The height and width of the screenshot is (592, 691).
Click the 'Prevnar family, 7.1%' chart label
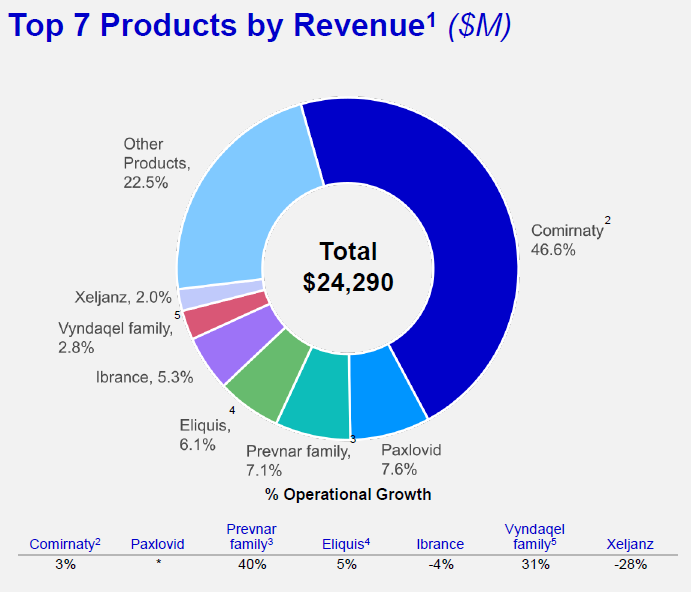click(x=298, y=461)
